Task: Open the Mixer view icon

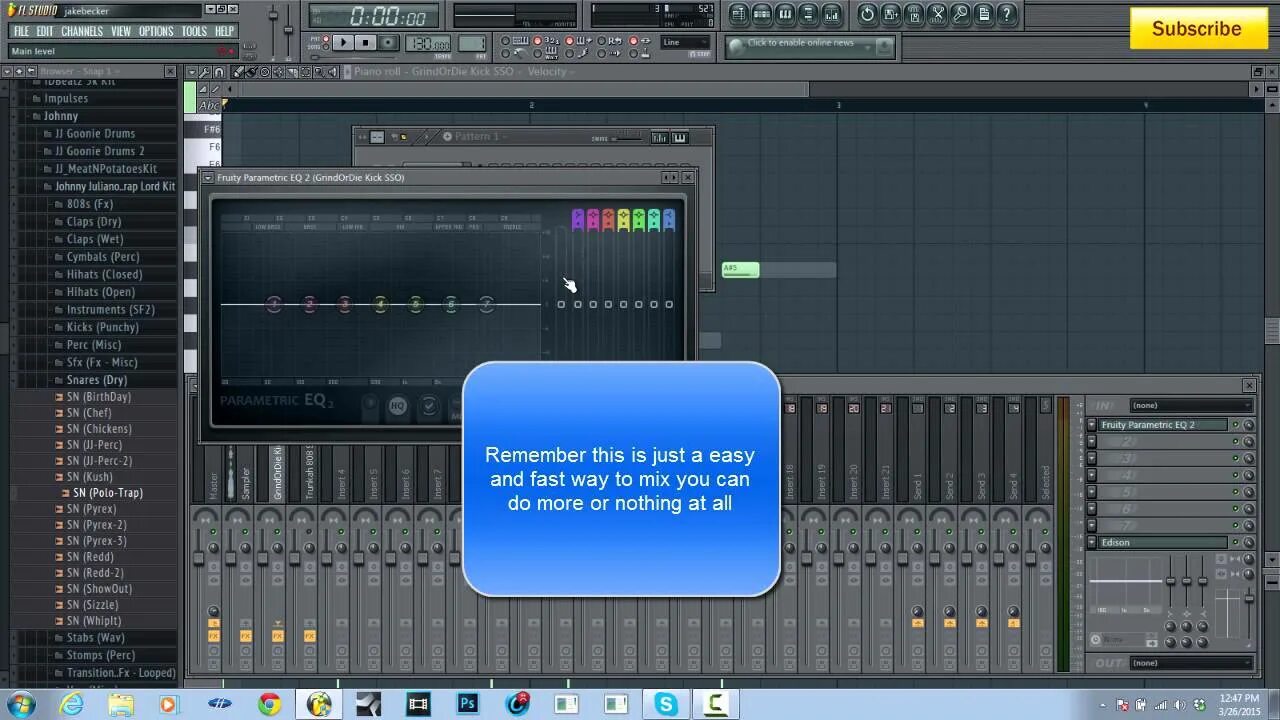Action: [x=831, y=14]
